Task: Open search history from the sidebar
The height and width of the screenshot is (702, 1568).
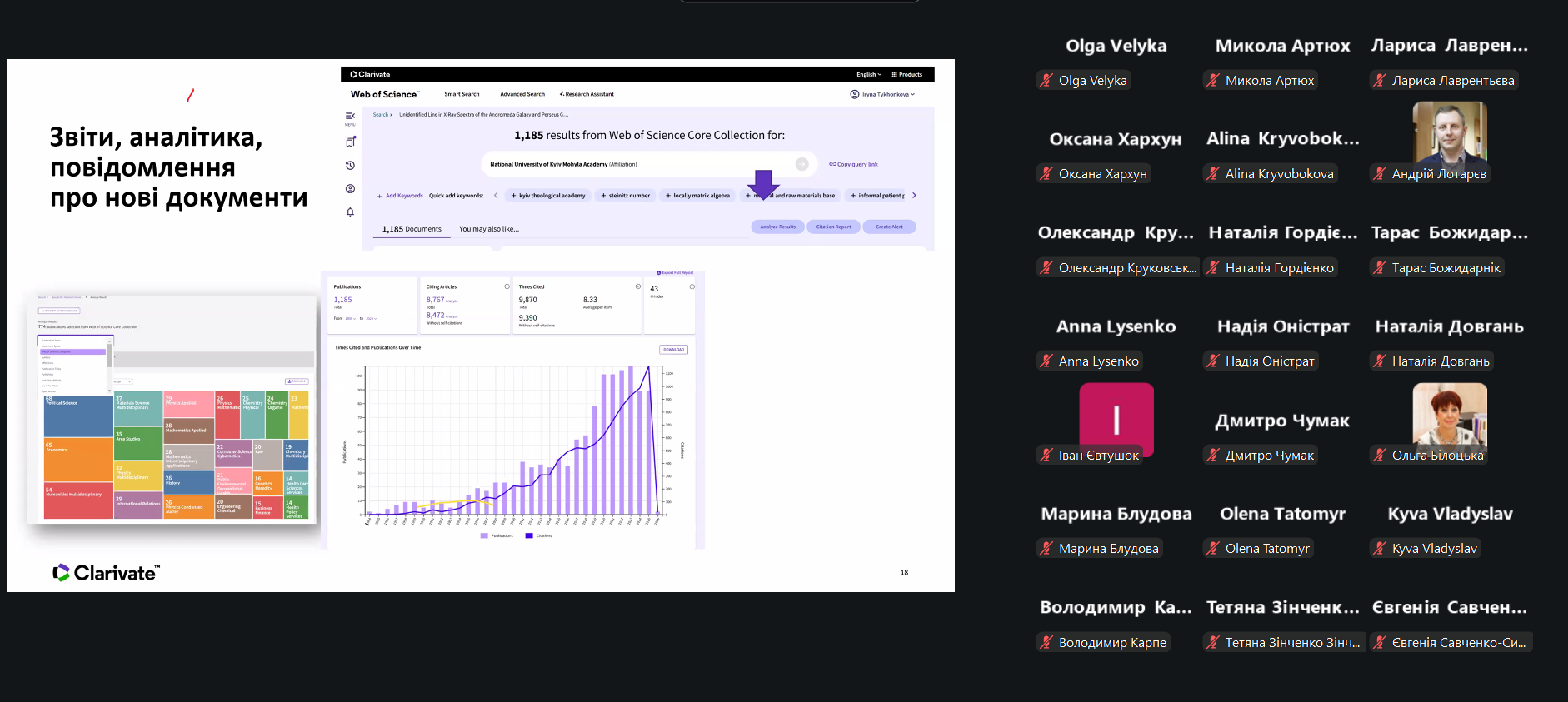Action: click(350, 166)
